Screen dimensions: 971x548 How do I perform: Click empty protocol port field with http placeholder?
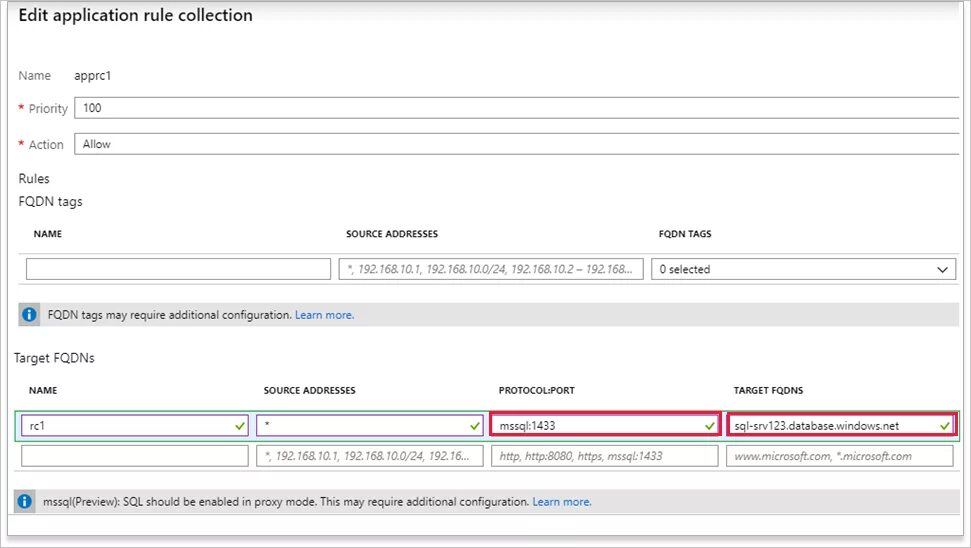[605, 456]
